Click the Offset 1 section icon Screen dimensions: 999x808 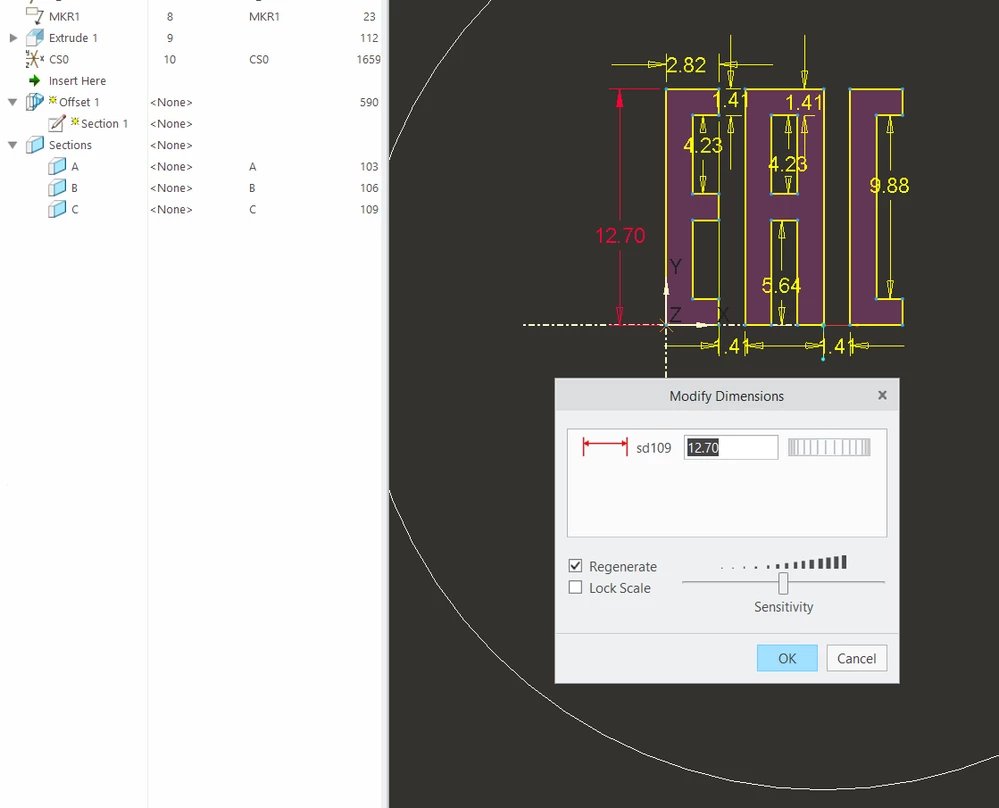point(34,102)
